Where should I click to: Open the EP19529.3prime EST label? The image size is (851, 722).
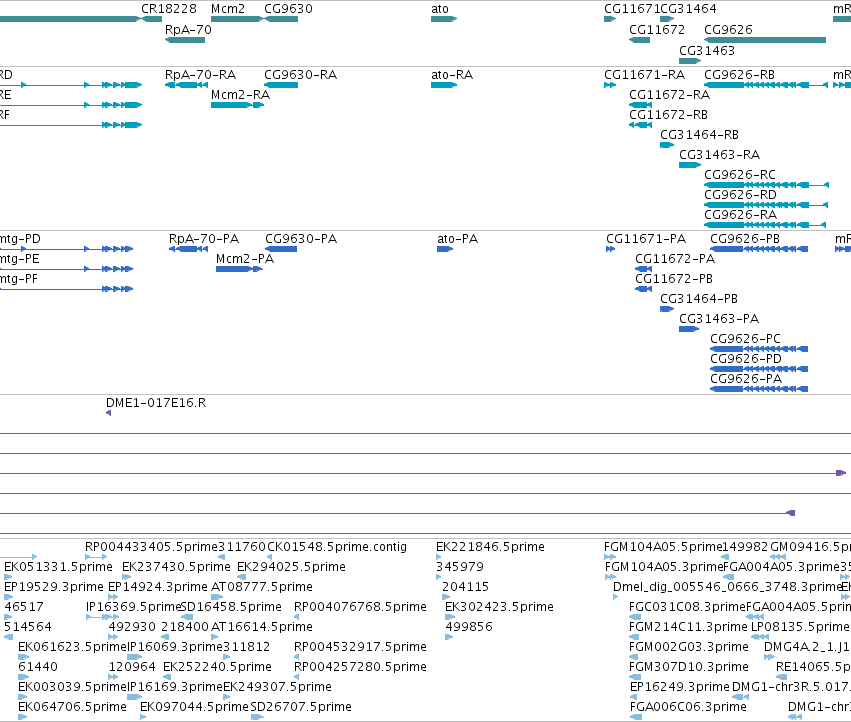[53, 587]
